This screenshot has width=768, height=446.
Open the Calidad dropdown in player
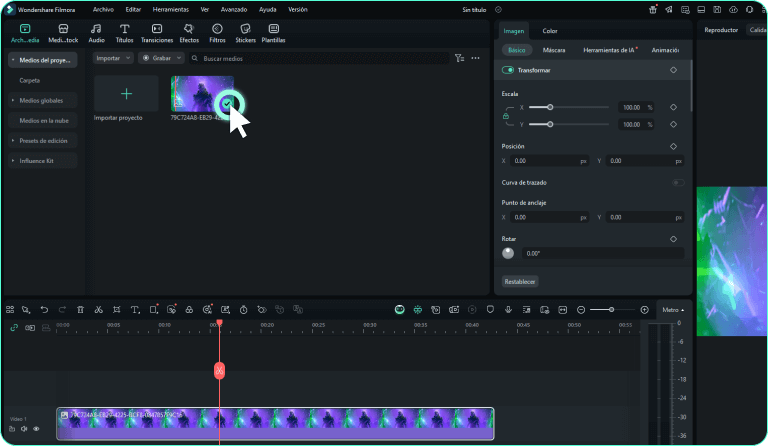(x=758, y=30)
